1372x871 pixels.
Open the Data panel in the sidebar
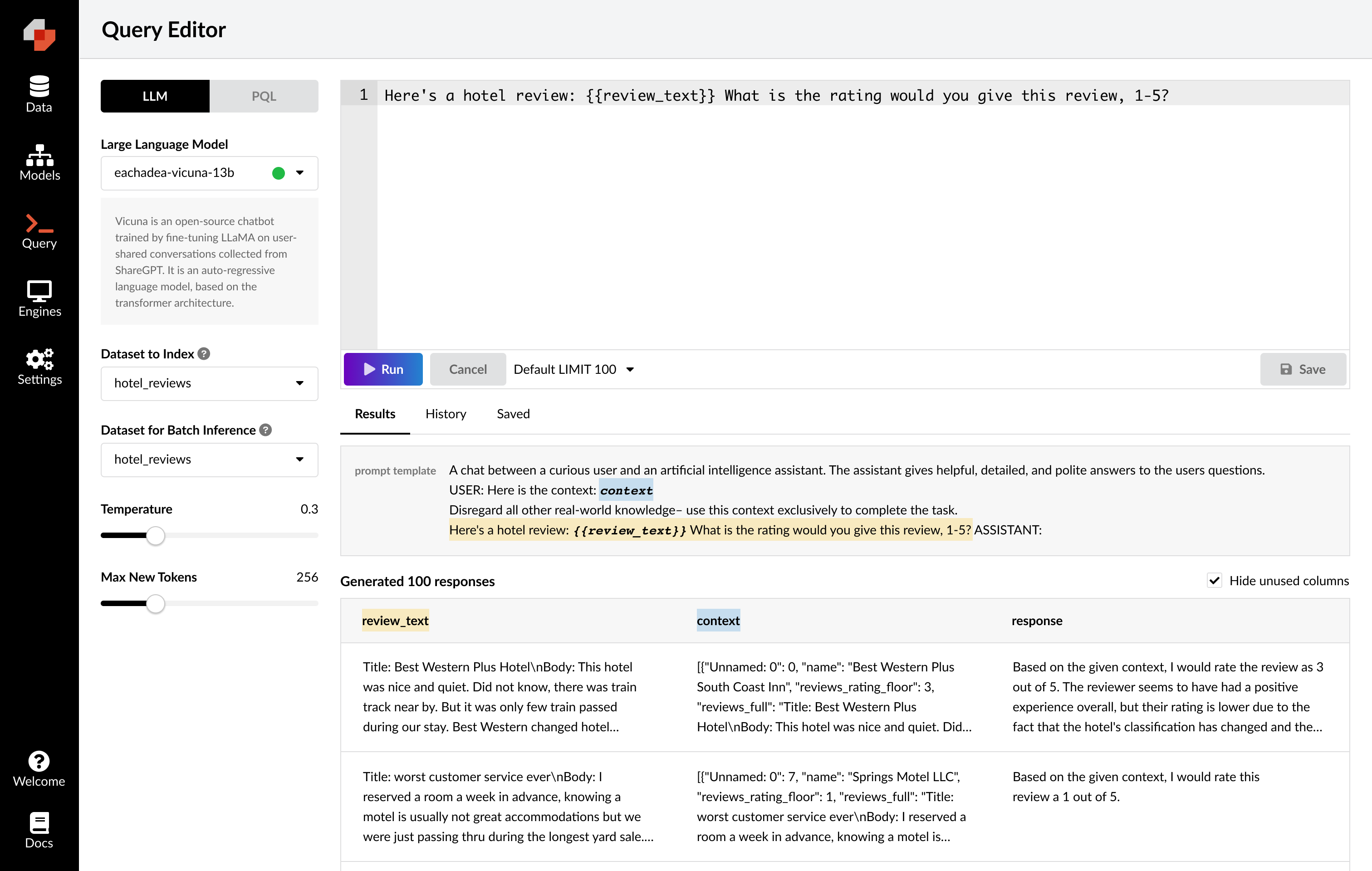coord(39,94)
